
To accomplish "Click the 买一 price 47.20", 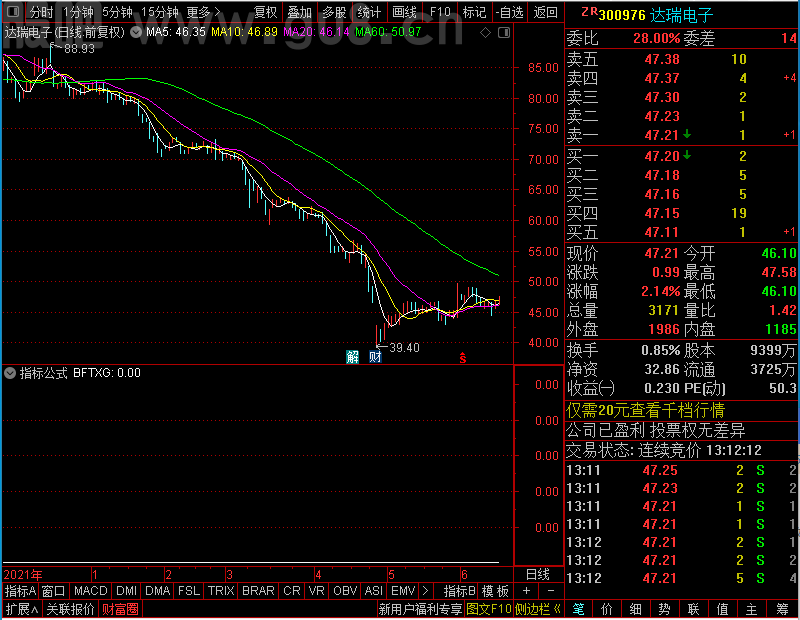I will (x=662, y=156).
